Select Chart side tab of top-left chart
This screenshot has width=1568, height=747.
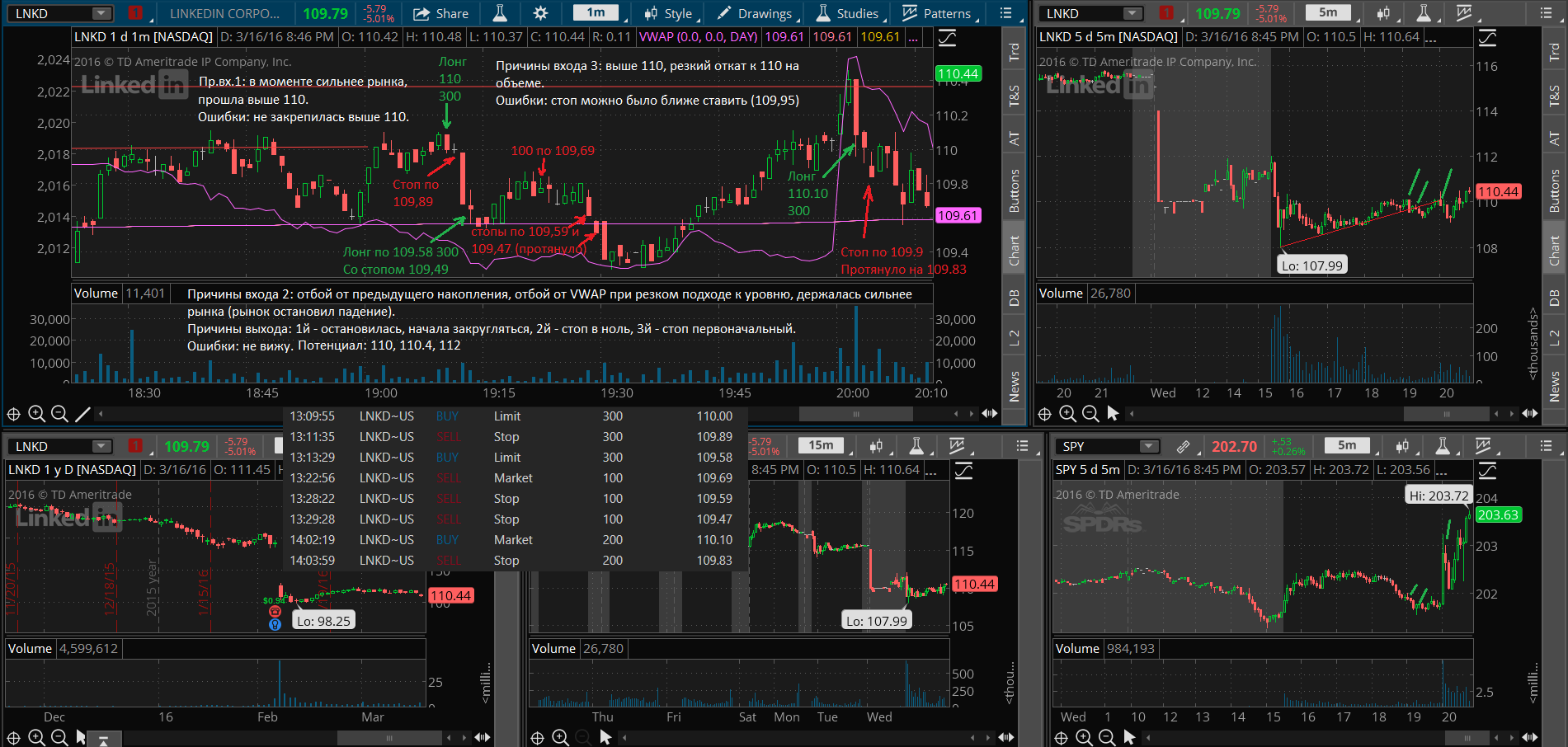1015,251
